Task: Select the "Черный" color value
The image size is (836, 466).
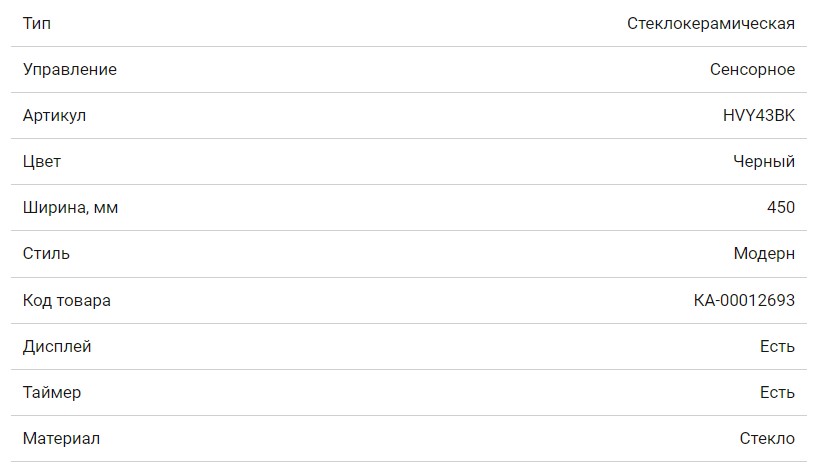Action: point(763,161)
